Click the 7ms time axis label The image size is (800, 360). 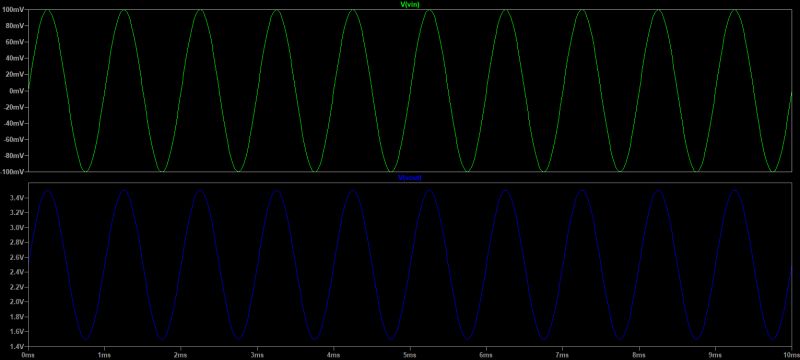point(562,355)
